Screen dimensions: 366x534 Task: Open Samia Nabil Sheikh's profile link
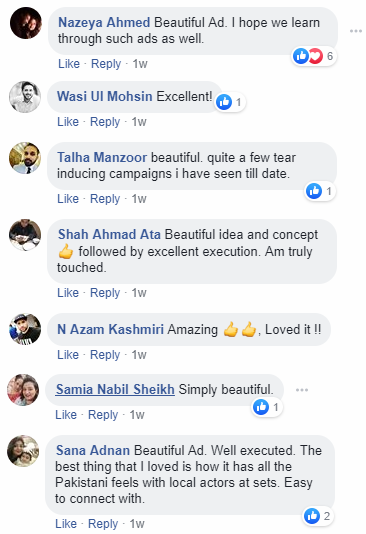click(x=115, y=389)
